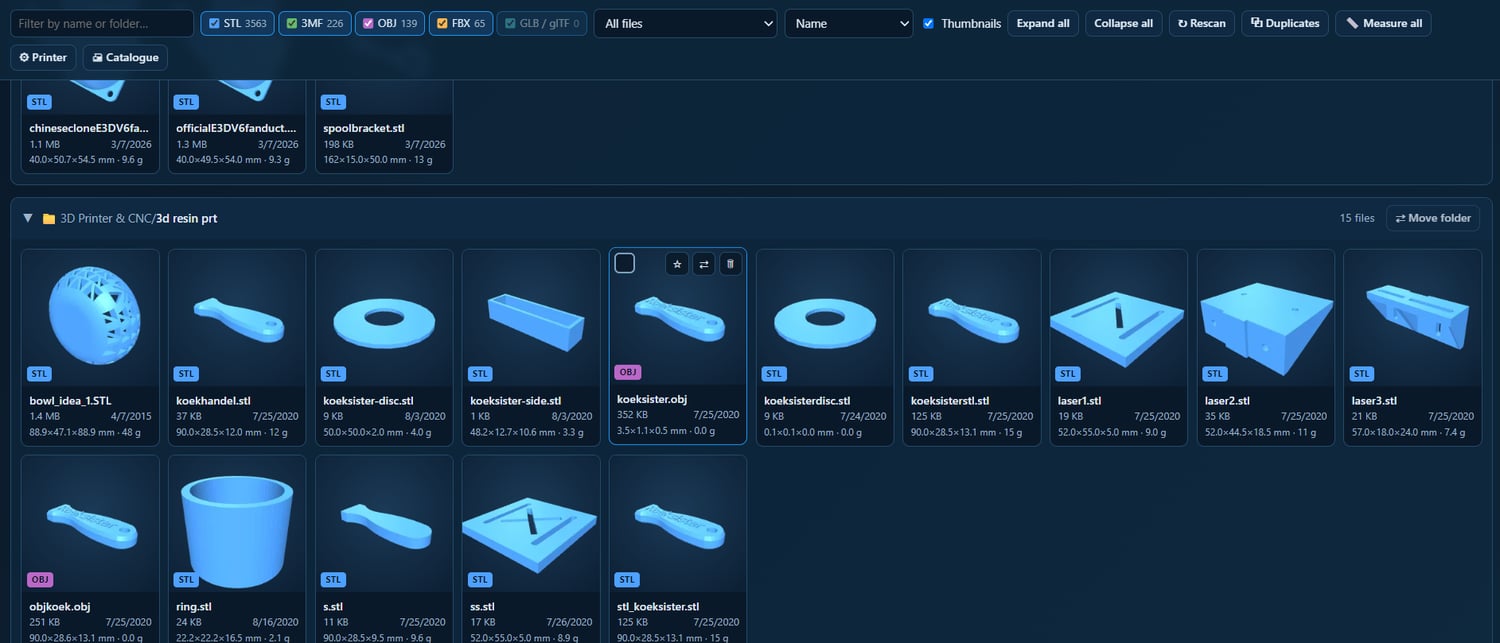Click the OBJ badge on koeksister.obj card
The width and height of the screenshot is (1500, 643).
tap(627, 372)
